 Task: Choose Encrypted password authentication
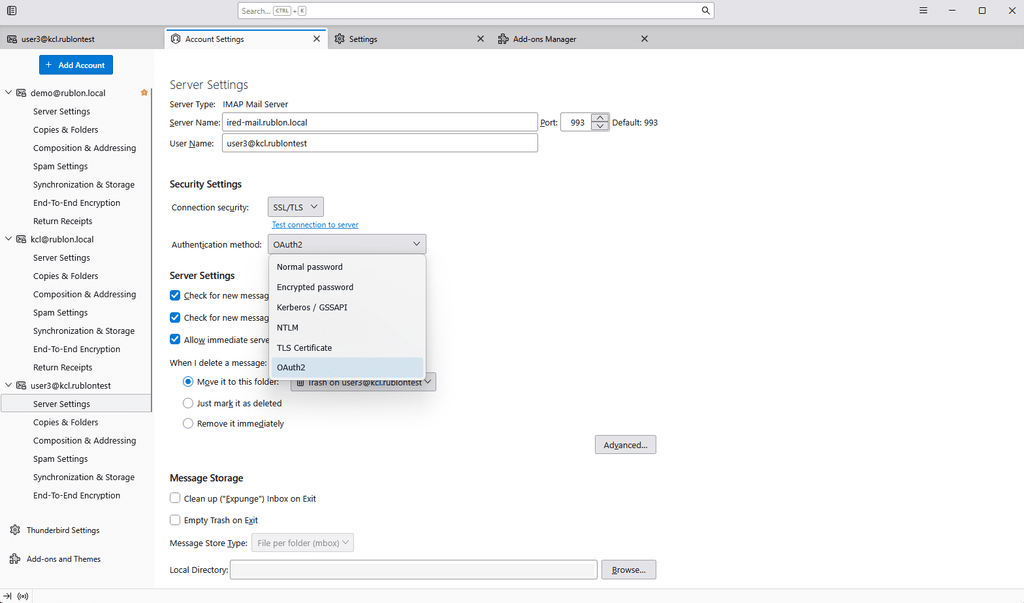tap(347, 287)
